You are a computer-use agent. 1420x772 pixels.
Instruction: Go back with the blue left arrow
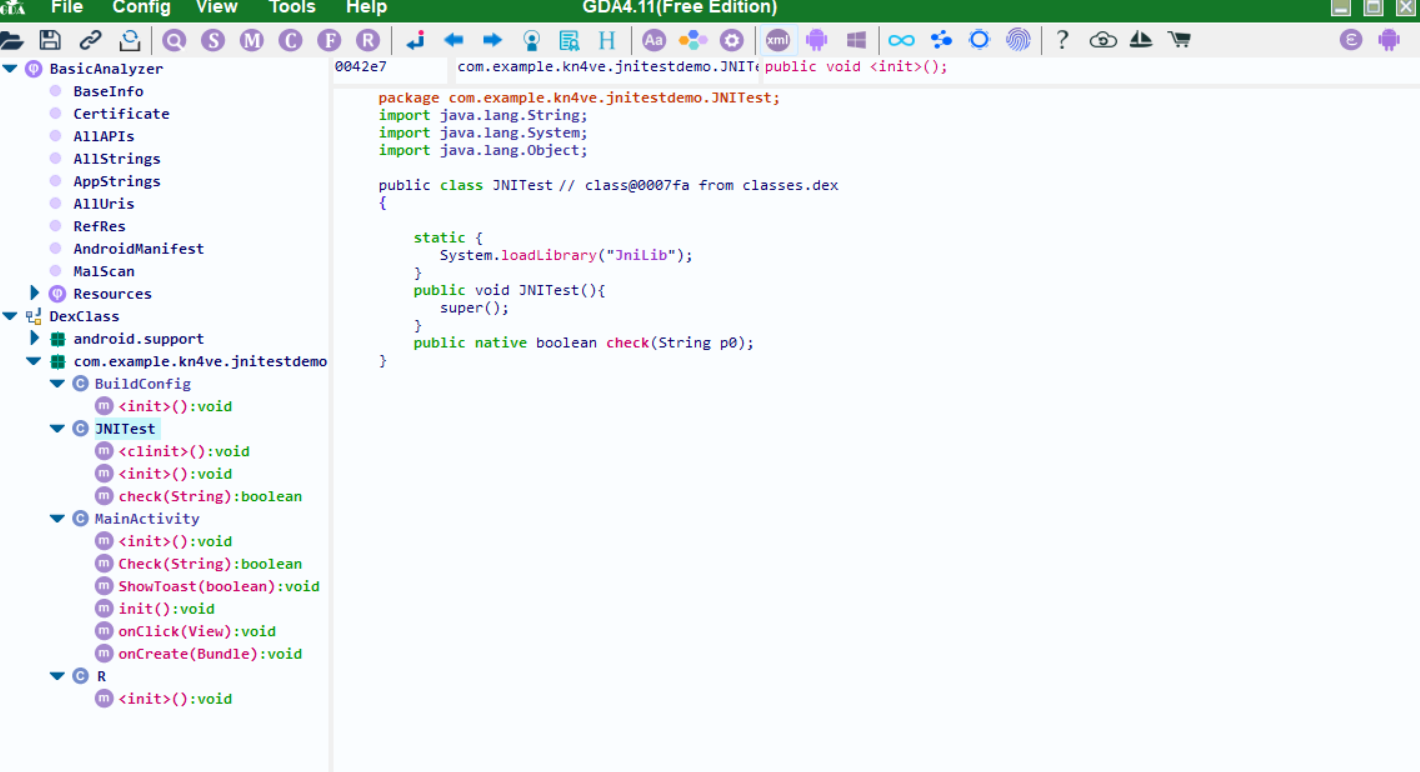tap(454, 40)
